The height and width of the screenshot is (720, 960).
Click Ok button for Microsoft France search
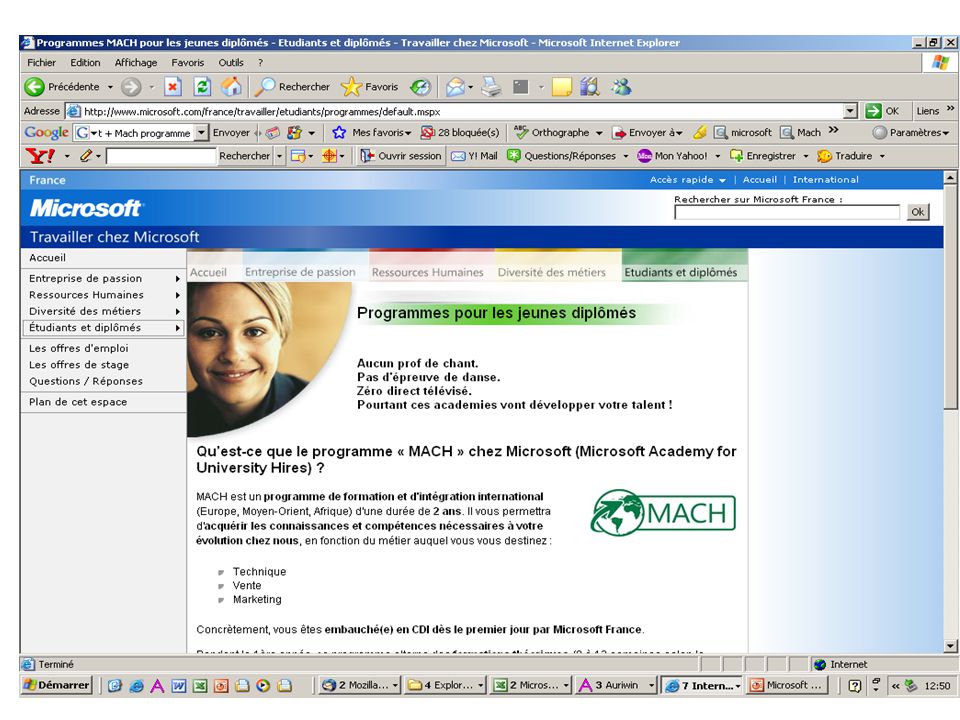point(918,212)
